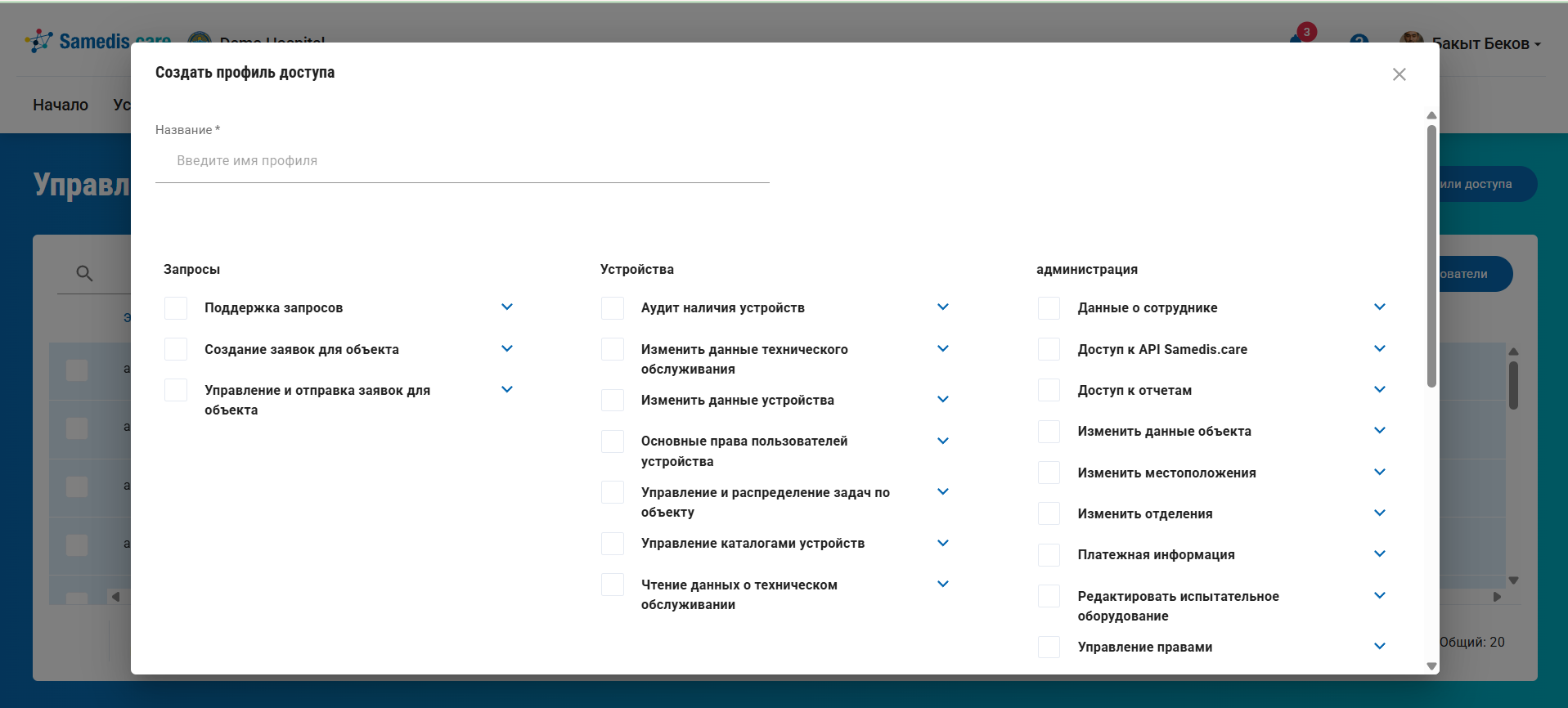
Task: Click the Устройства section heading
Action: tap(637, 270)
